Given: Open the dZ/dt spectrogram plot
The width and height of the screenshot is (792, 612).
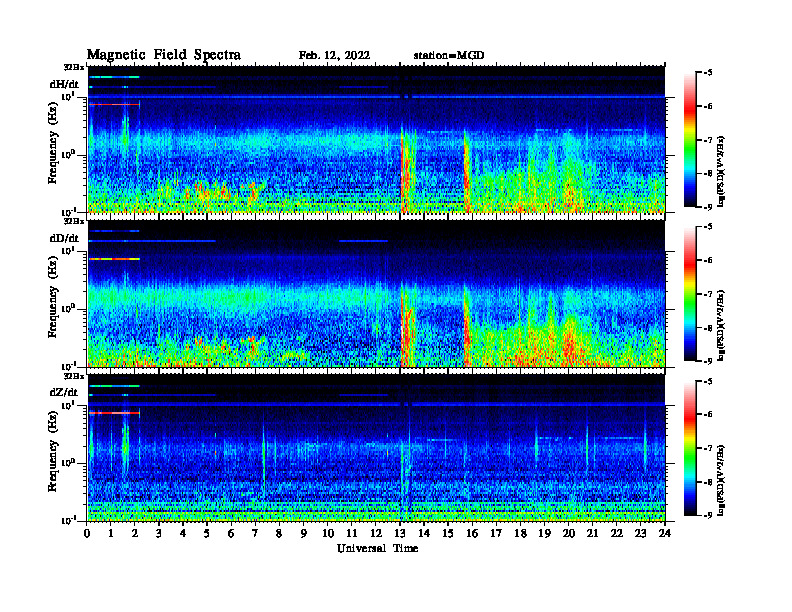Looking at the screenshot, I should (376, 447).
